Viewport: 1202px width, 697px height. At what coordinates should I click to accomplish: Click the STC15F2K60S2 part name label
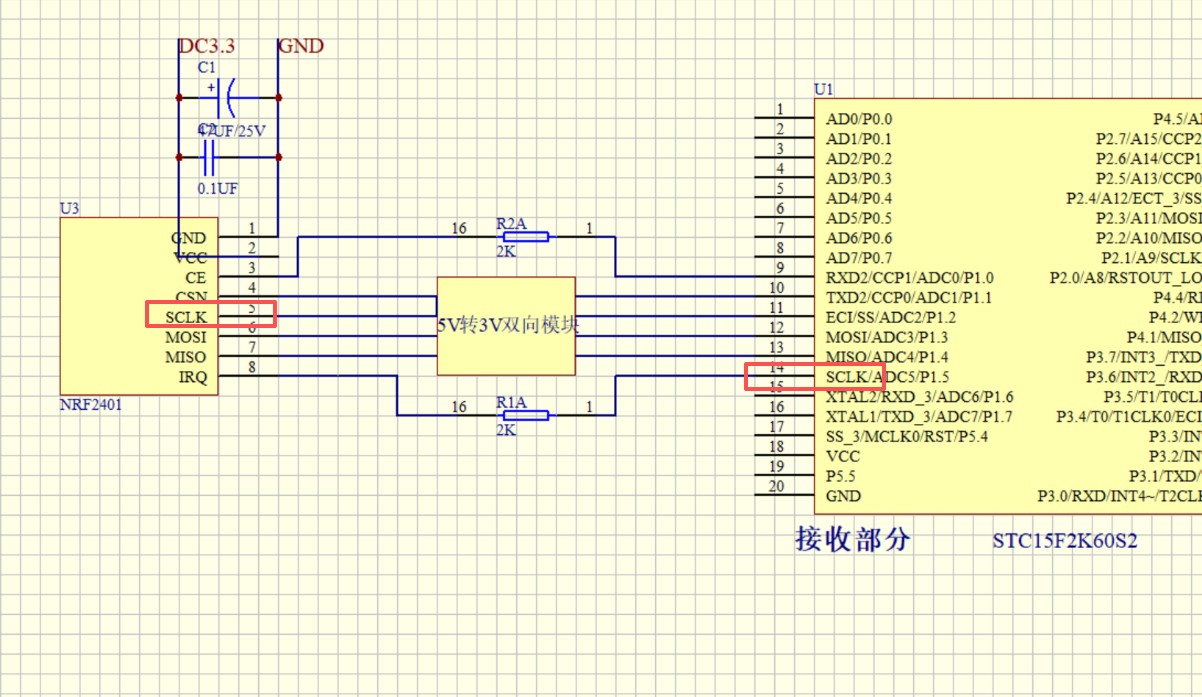(x=1065, y=541)
